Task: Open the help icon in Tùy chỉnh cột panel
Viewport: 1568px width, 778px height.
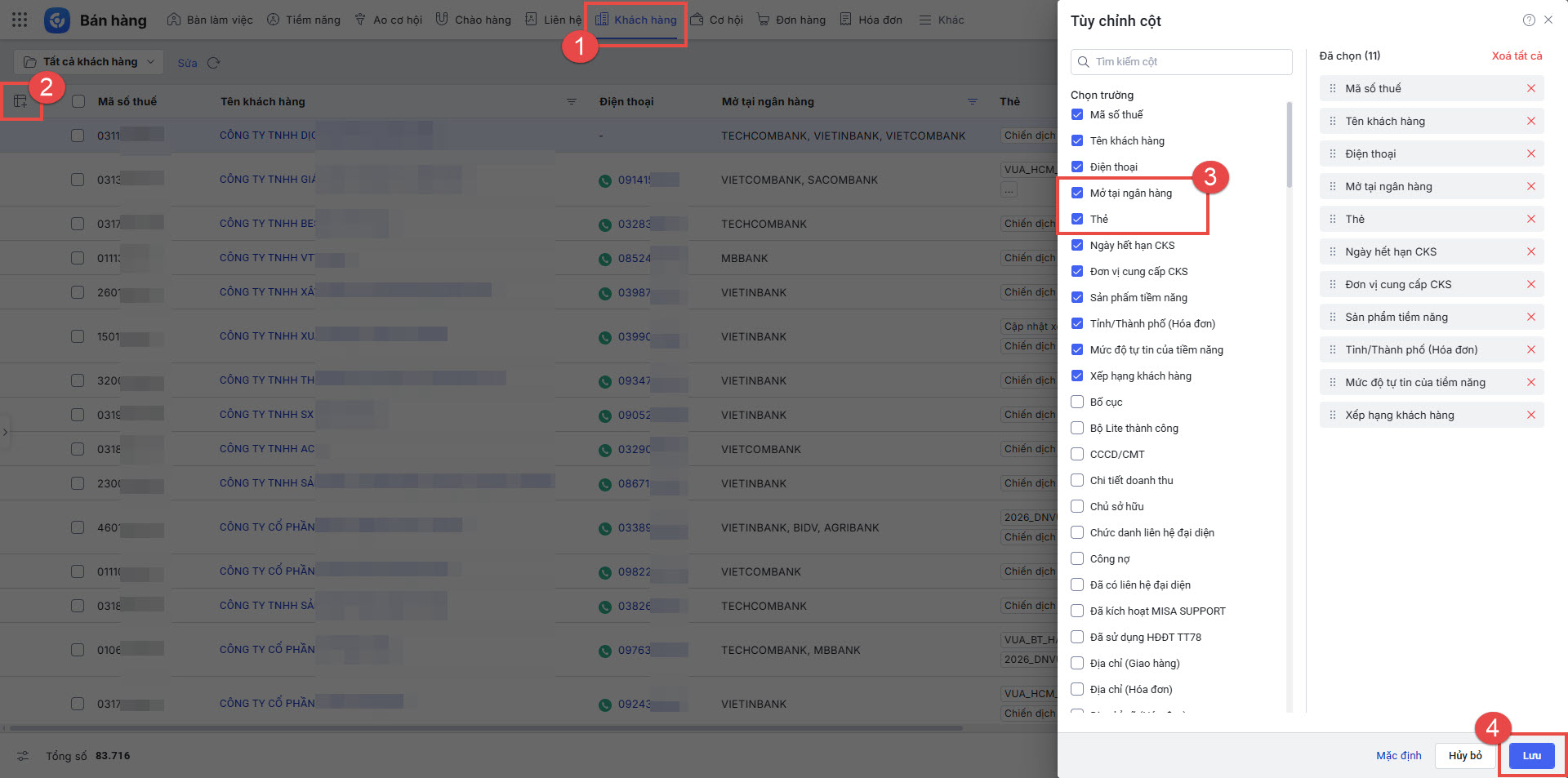Action: (x=1529, y=20)
